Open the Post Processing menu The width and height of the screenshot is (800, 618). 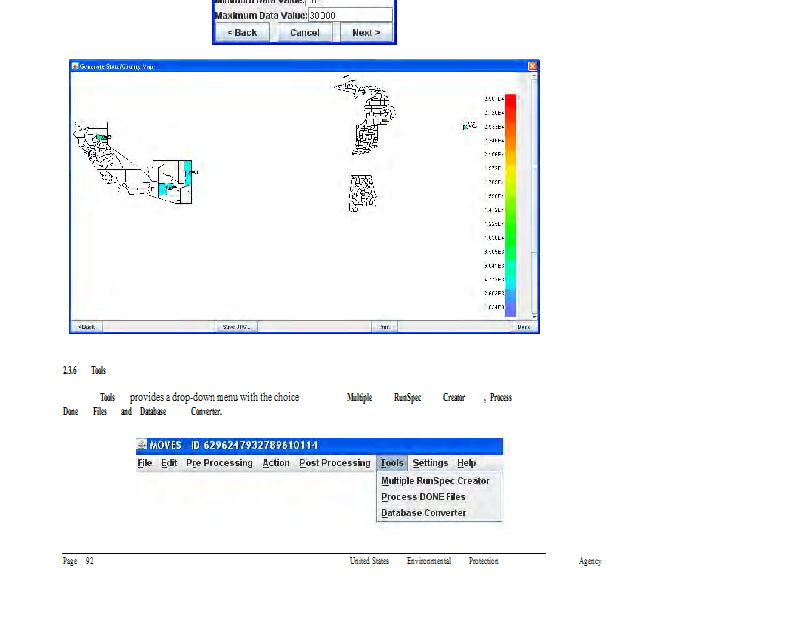[334, 463]
